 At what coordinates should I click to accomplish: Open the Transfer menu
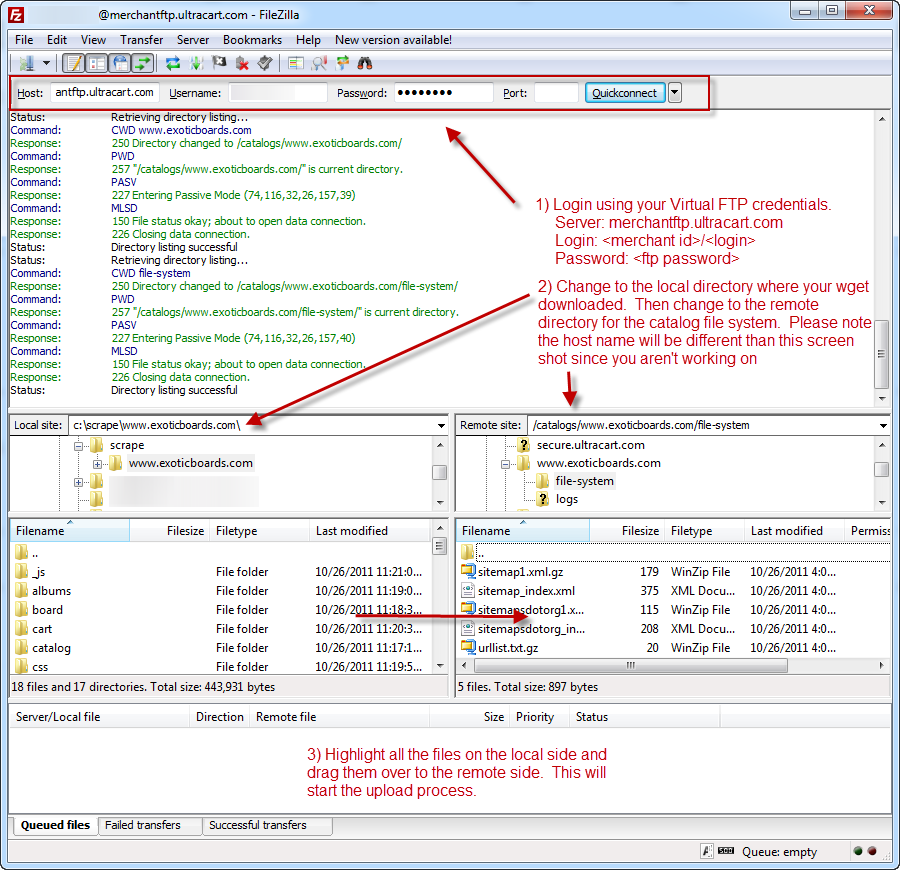[x=141, y=40]
